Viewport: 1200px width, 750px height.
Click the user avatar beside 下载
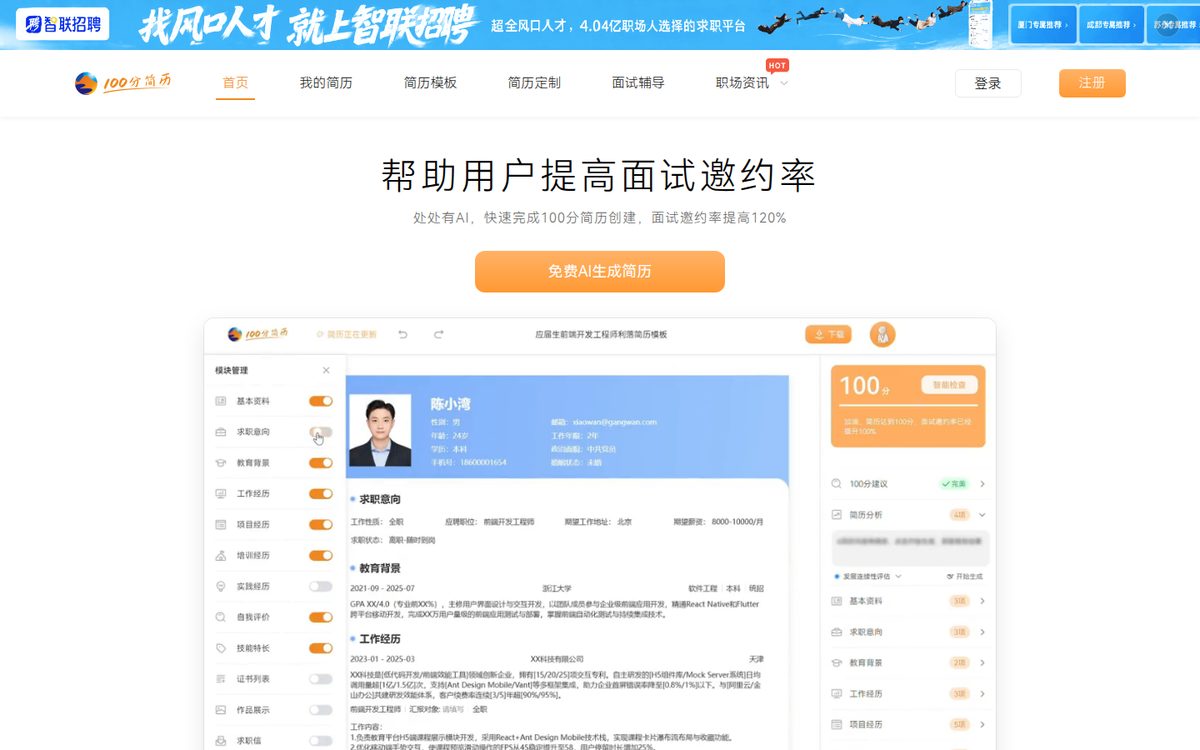point(882,335)
